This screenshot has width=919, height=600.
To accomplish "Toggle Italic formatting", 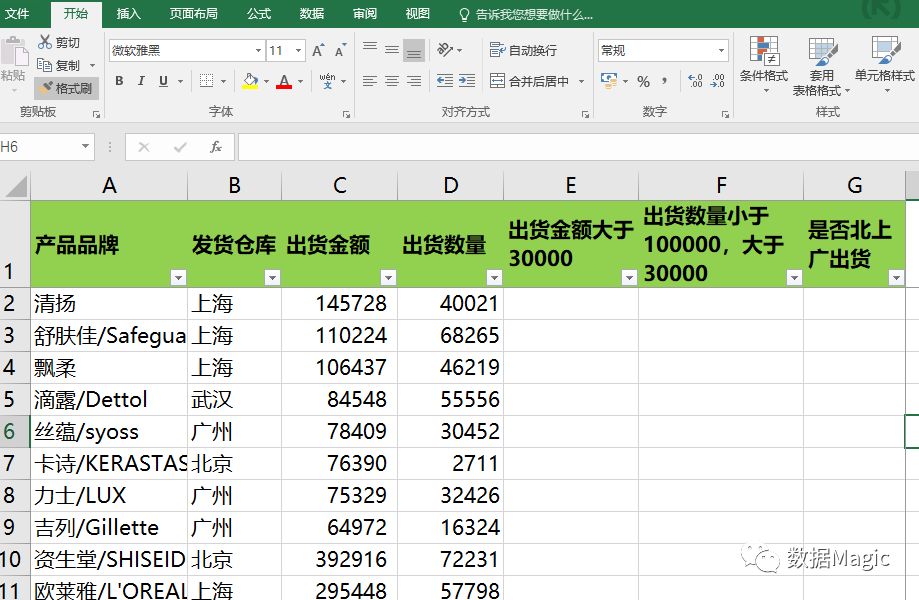I will click(x=141, y=81).
